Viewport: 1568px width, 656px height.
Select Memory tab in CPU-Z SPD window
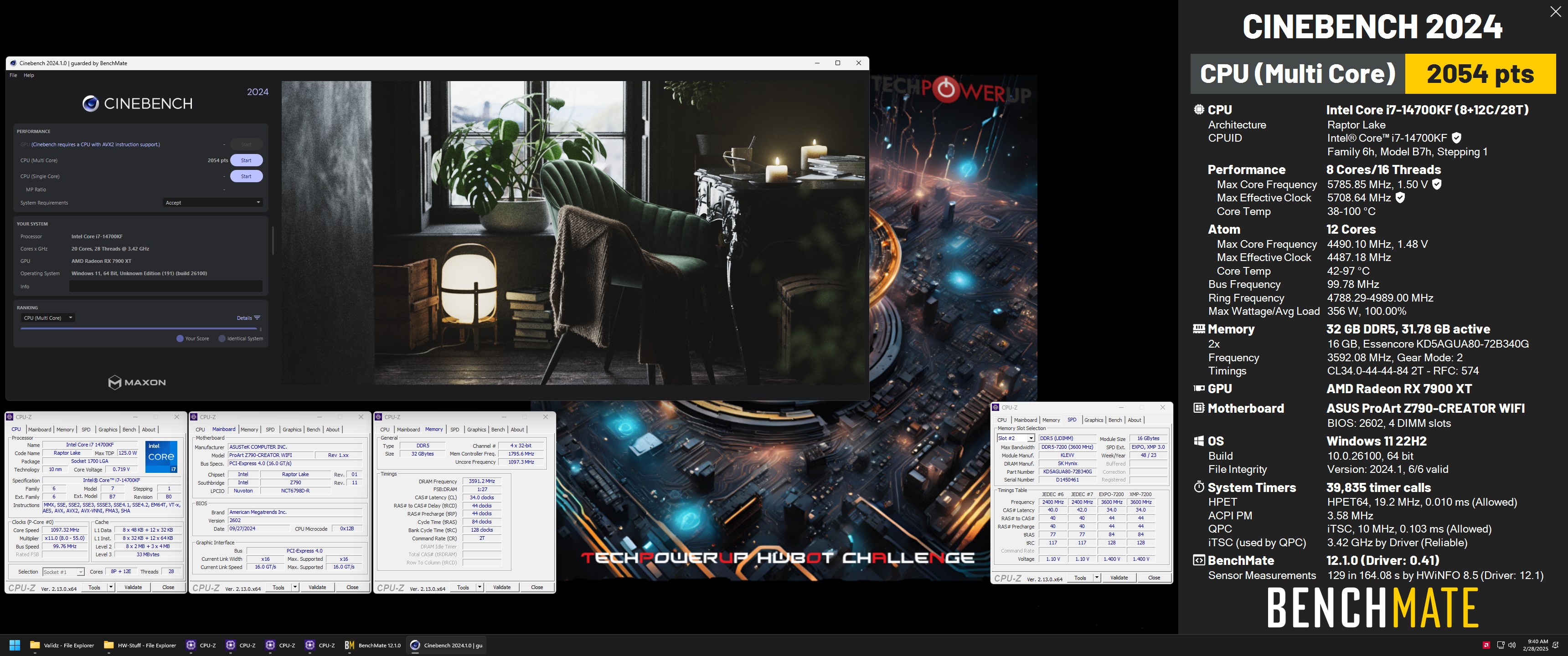click(1051, 420)
